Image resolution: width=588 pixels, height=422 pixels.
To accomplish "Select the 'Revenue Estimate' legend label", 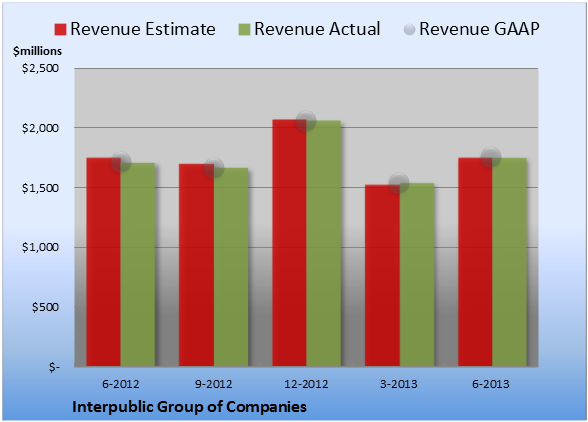I will point(143,29).
